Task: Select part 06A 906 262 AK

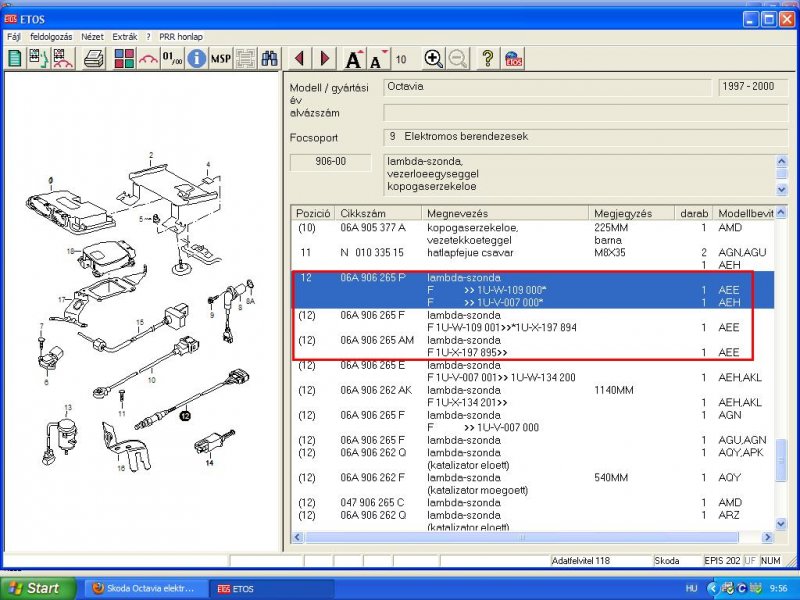Action: click(376, 390)
